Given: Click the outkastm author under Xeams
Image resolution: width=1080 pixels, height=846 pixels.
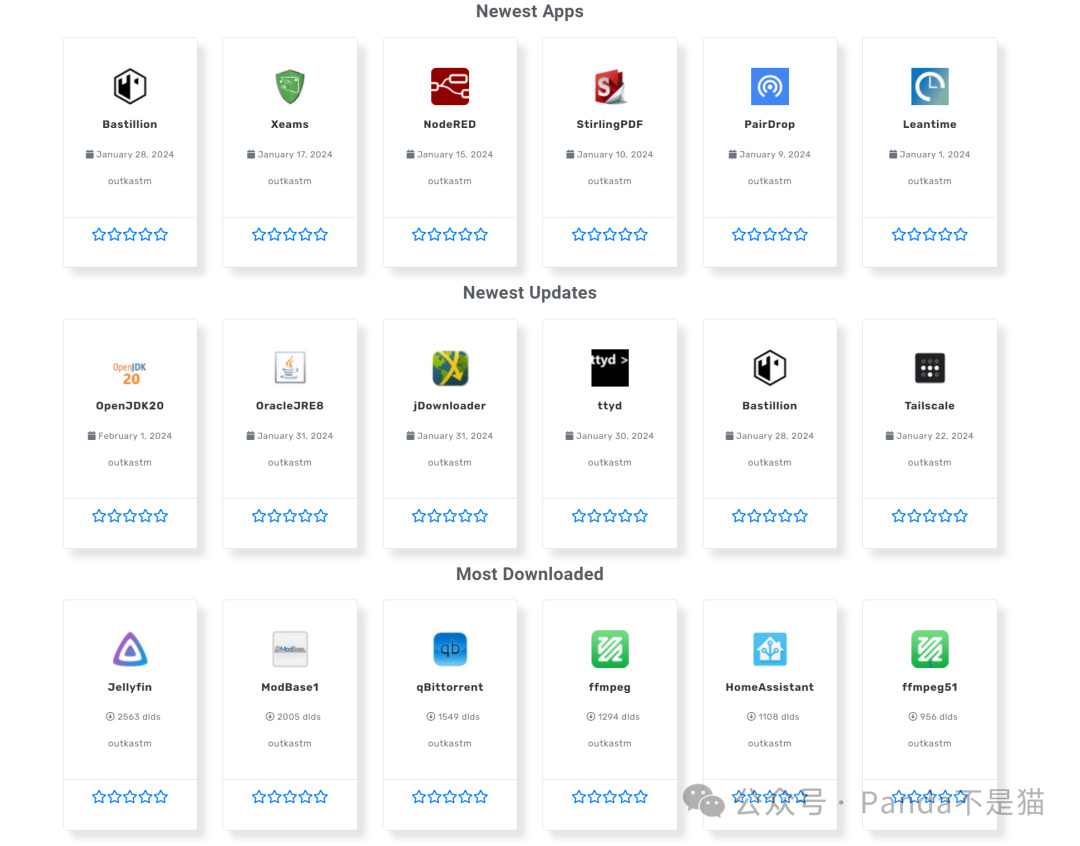Looking at the screenshot, I should (x=289, y=181).
